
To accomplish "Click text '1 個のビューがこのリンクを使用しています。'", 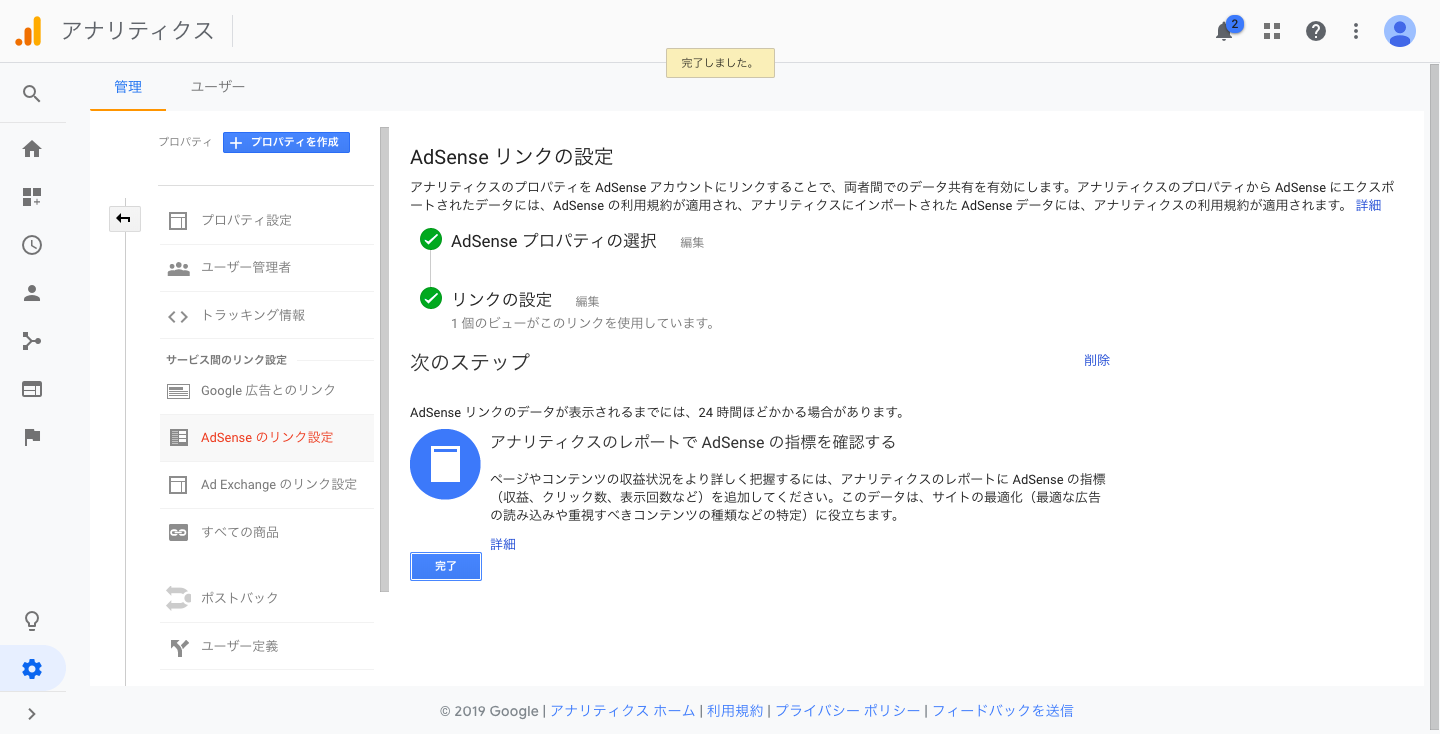I will (x=583, y=323).
